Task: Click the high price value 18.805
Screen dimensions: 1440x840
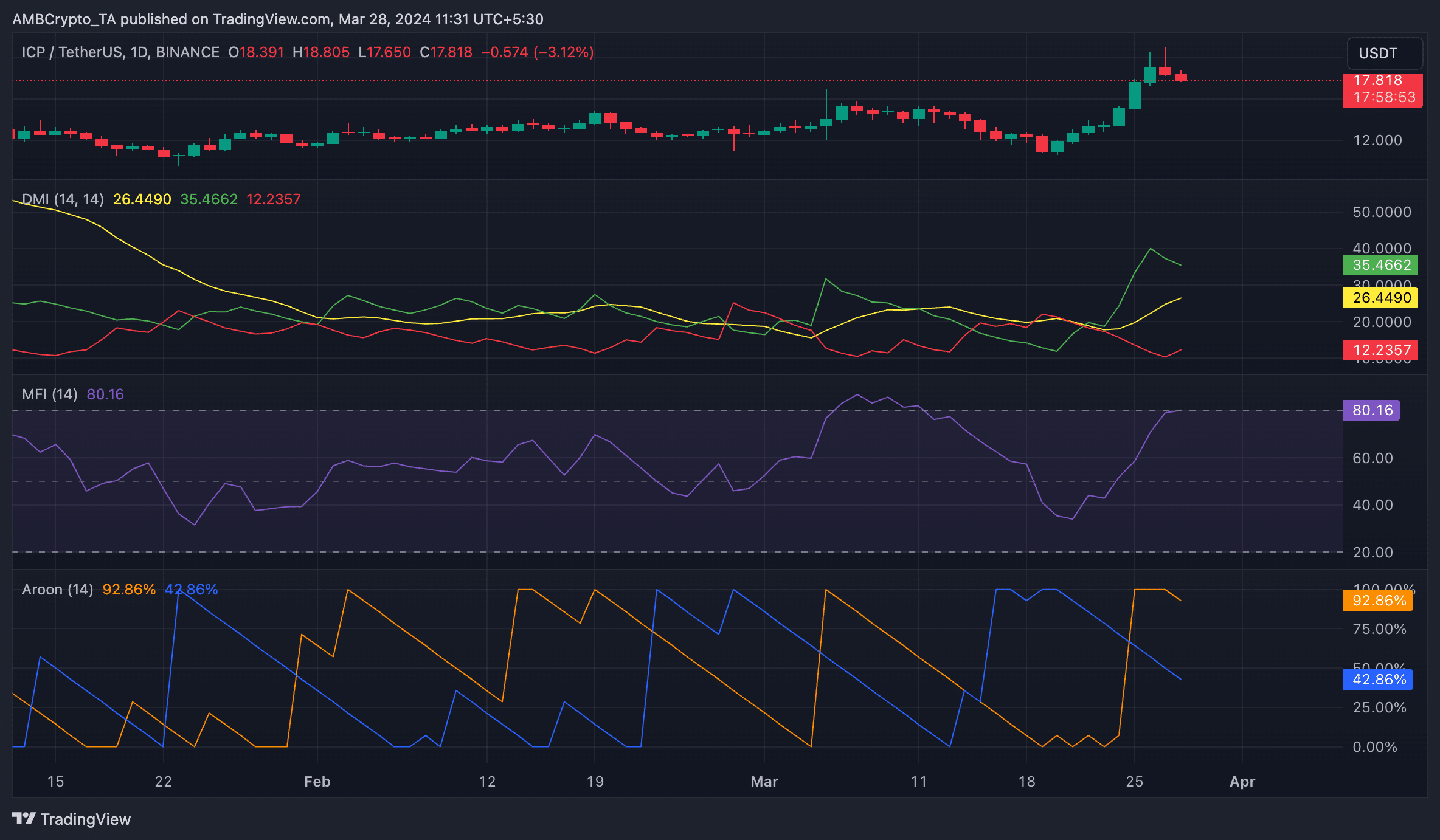Action: pos(327,52)
